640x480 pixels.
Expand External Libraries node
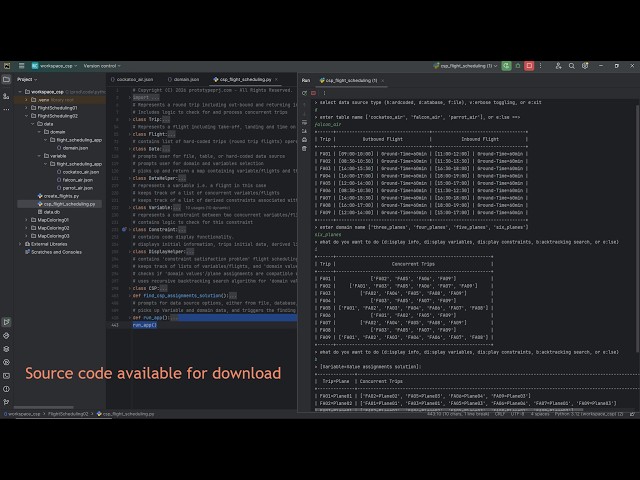[x=20, y=244]
